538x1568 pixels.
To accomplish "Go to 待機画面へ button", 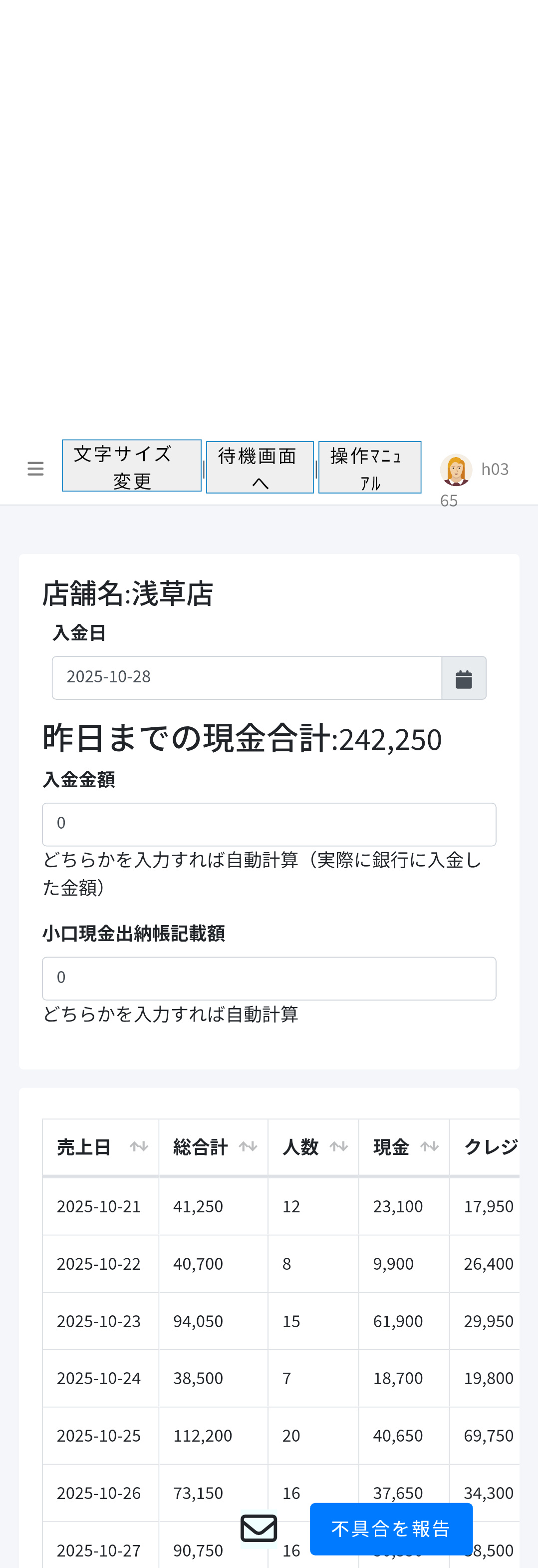I will (x=260, y=468).
